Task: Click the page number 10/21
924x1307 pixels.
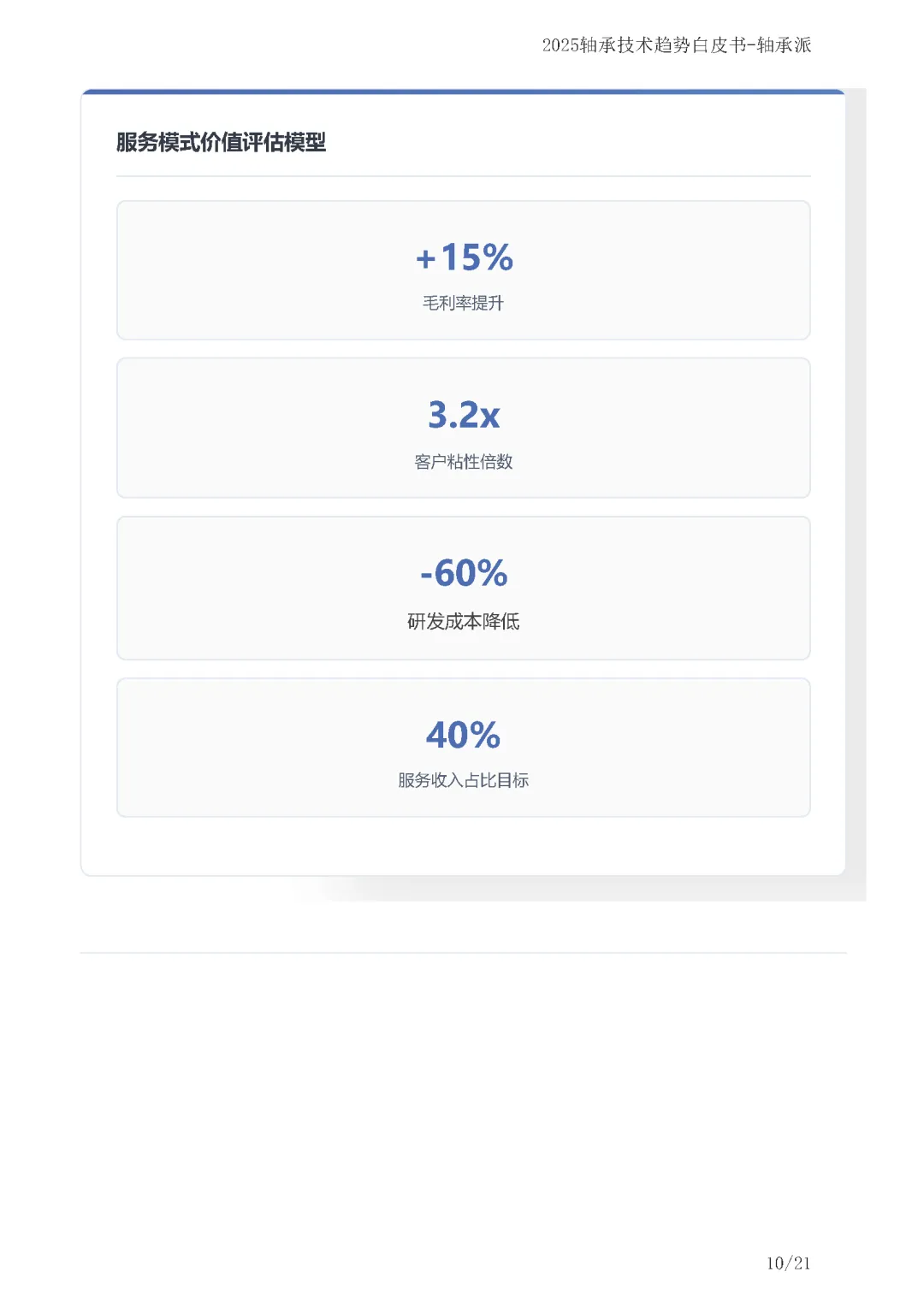Action: (x=788, y=1263)
